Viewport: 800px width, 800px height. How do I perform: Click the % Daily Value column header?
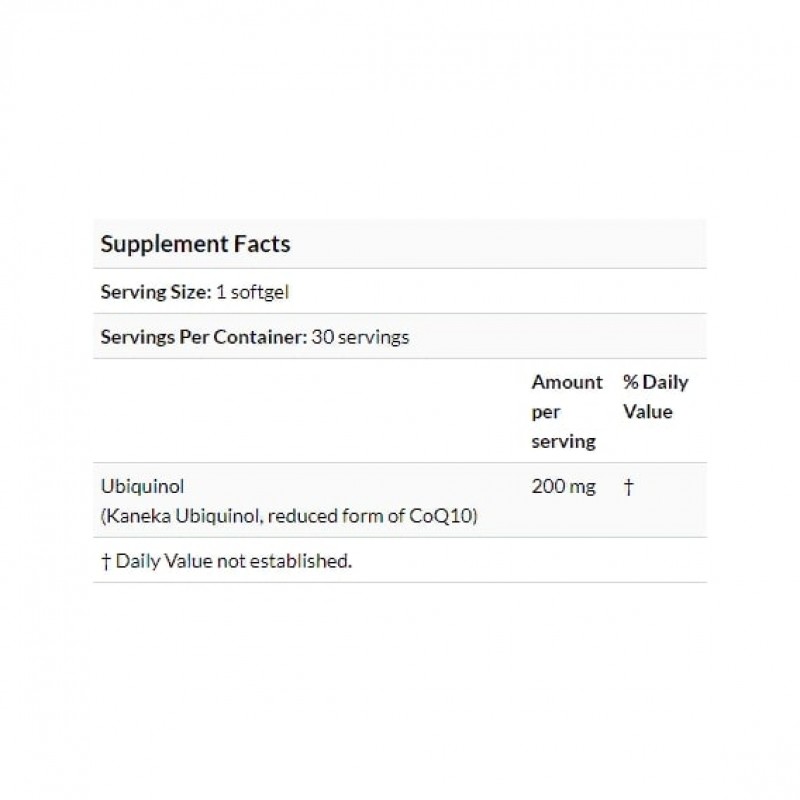[655, 396]
